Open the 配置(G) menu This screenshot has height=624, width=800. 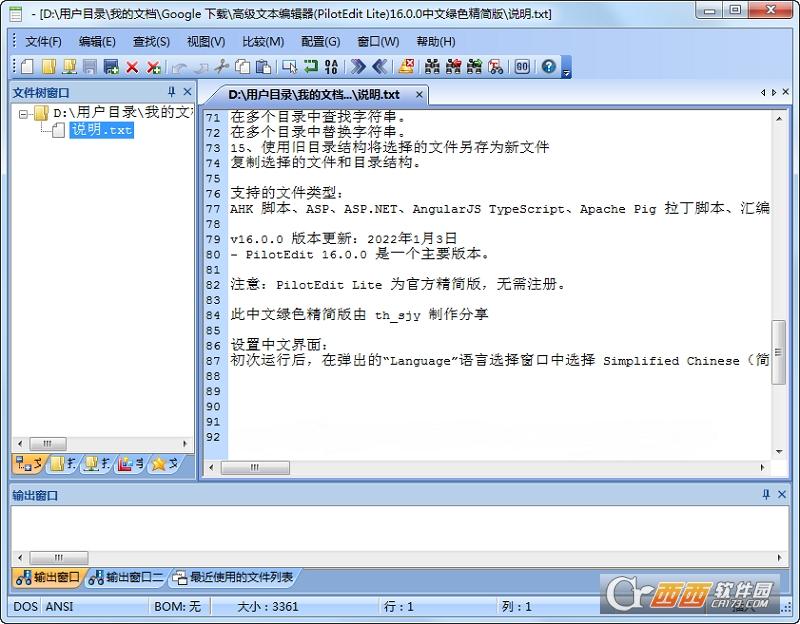(320, 42)
